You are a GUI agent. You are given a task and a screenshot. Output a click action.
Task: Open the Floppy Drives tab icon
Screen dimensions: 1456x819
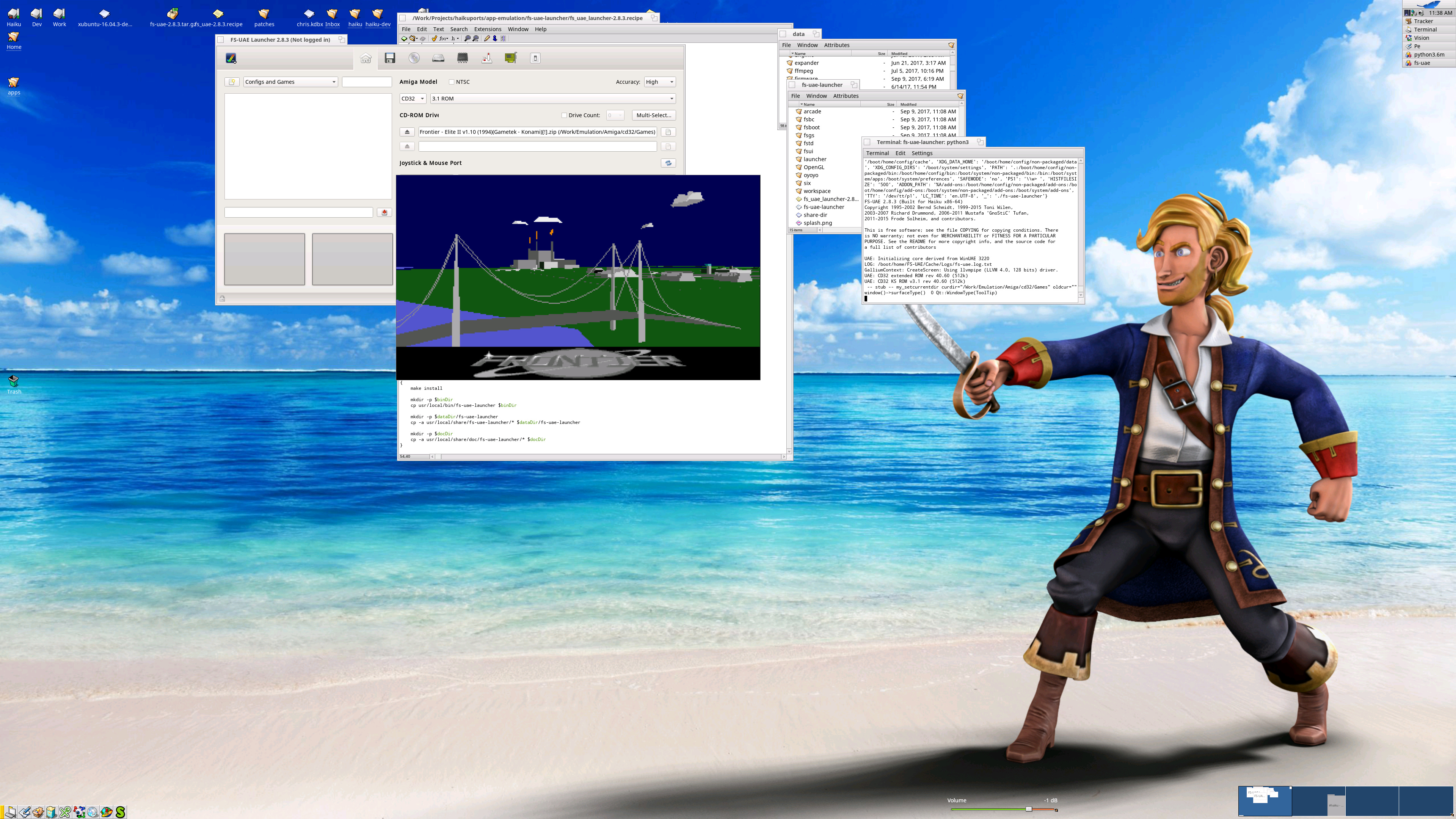(x=390, y=58)
